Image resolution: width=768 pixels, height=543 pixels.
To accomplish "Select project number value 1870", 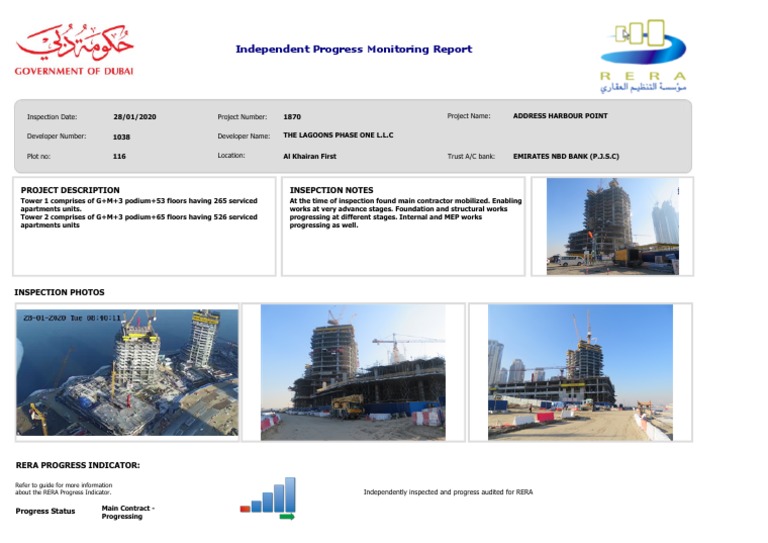I will pyautogui.click(x=292, y=117).
